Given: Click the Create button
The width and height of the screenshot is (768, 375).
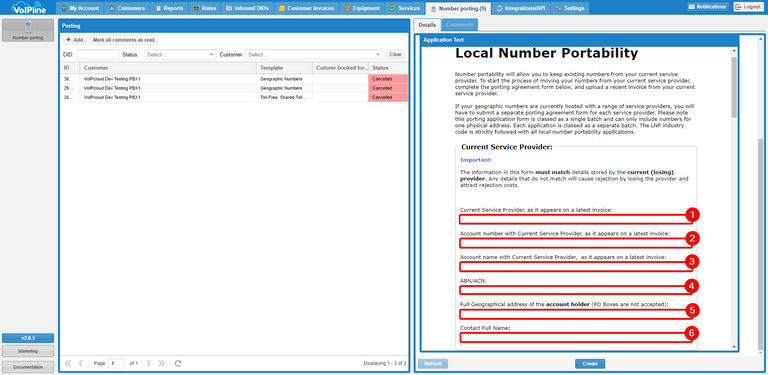Looking at the screenshot, I should [x=590, y=364].
